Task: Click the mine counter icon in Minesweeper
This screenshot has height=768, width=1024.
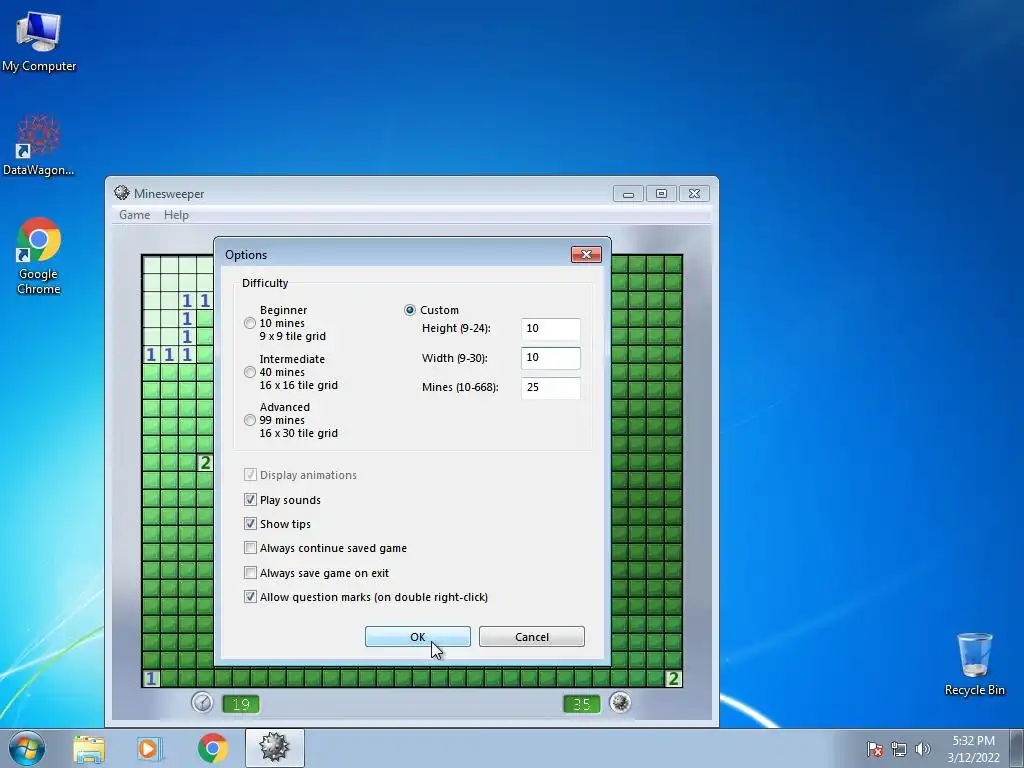Action: click(x=620, y=703)
